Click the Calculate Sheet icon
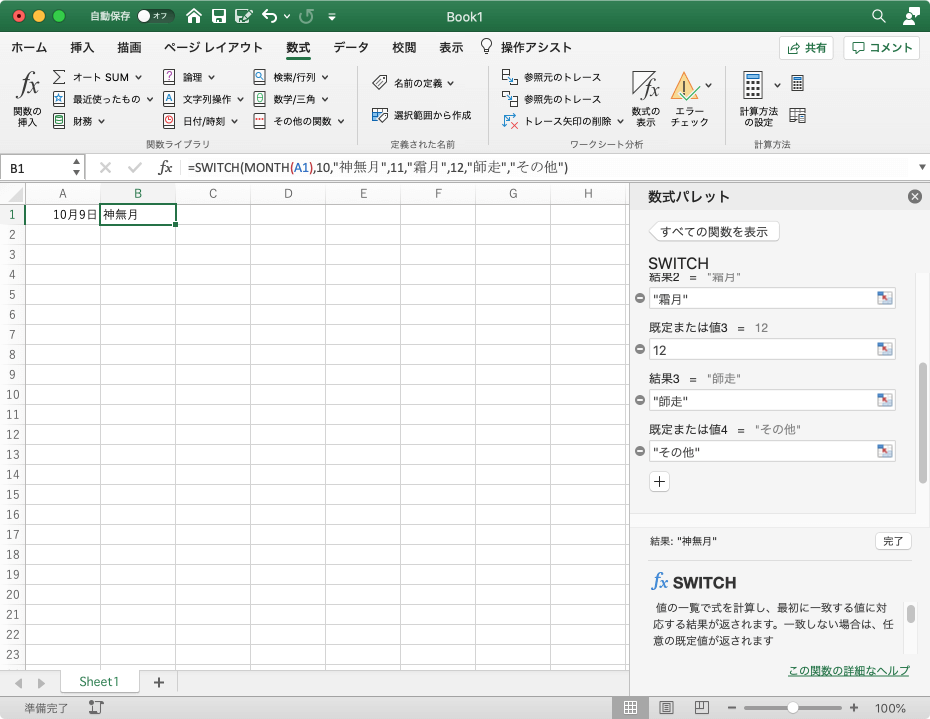Viewport: 930px width, 719px height. (798, 116)
